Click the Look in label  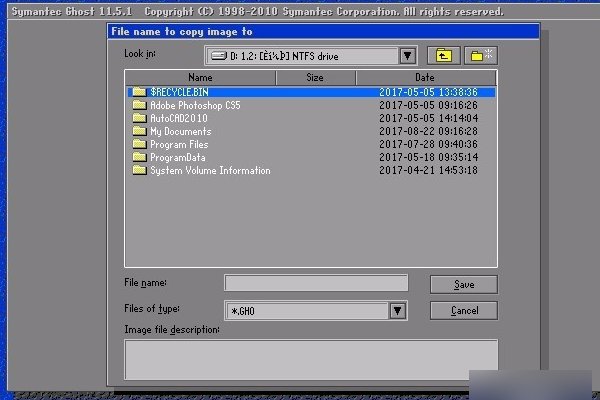click(140, 54)
